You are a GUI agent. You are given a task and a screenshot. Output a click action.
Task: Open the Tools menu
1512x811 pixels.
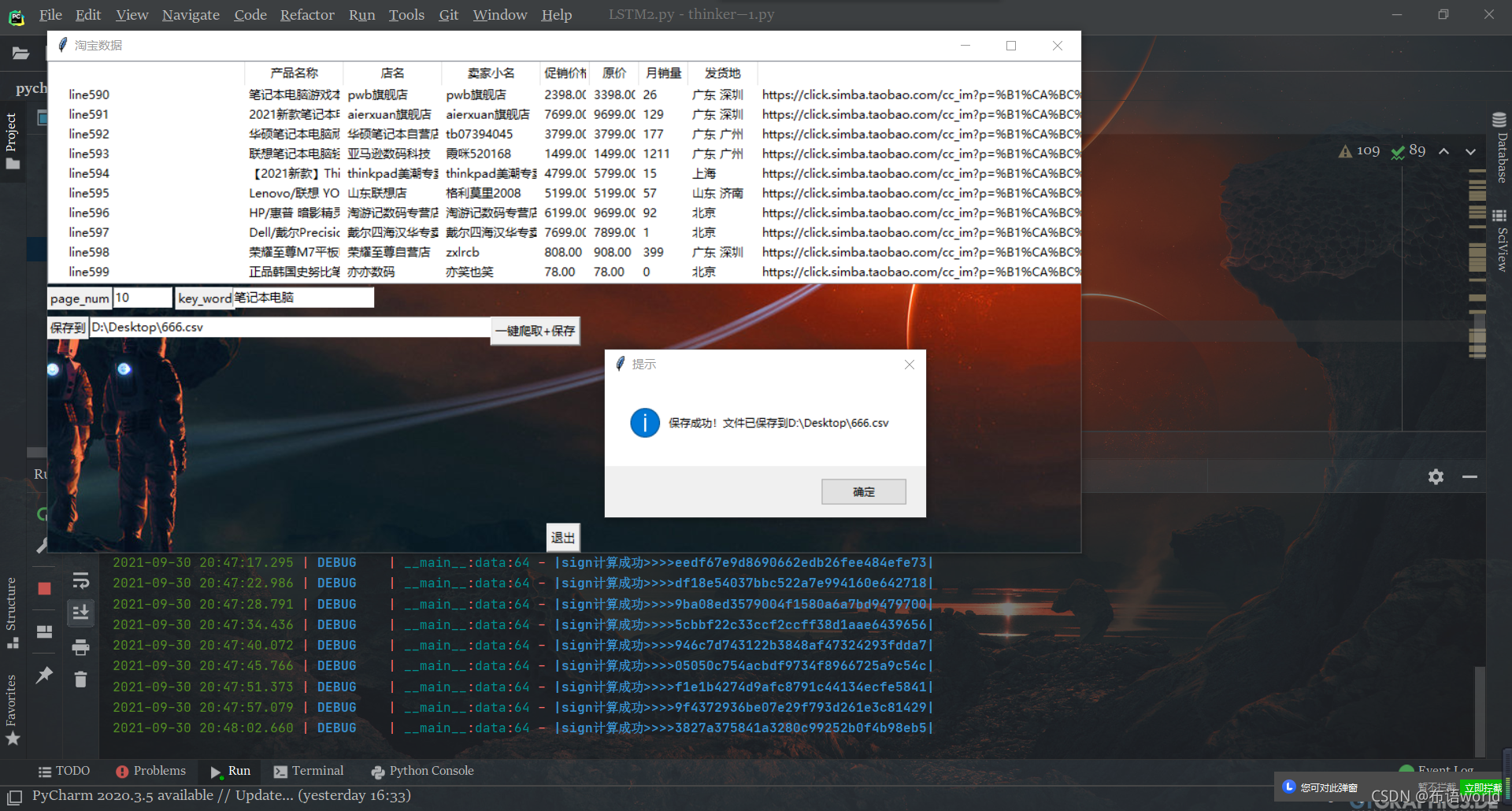pos(406,15)
